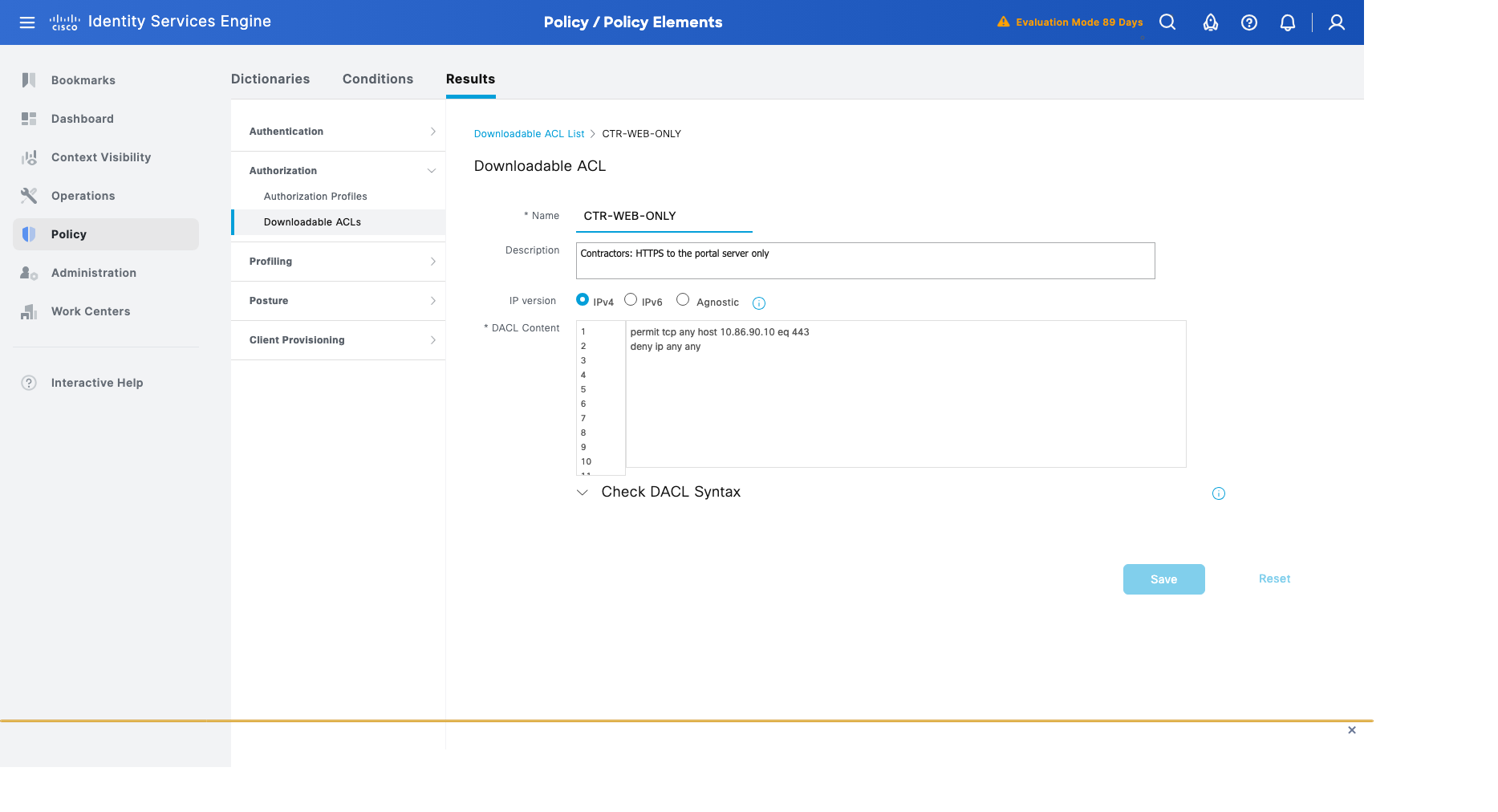Click the Cisco logo icon

[x=65, y=22]
